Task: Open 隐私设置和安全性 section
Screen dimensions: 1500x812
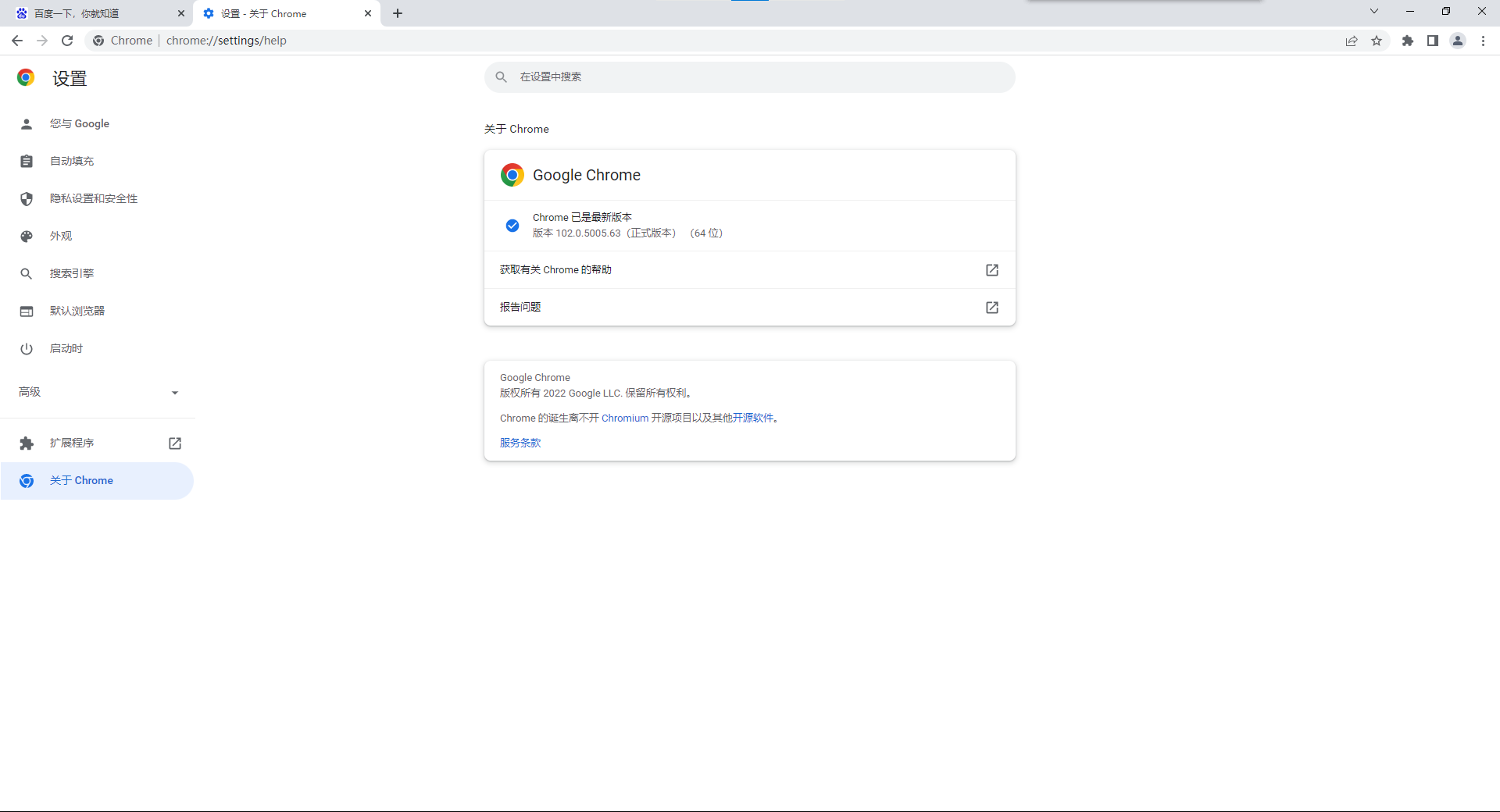Action: tap(97, 198)
